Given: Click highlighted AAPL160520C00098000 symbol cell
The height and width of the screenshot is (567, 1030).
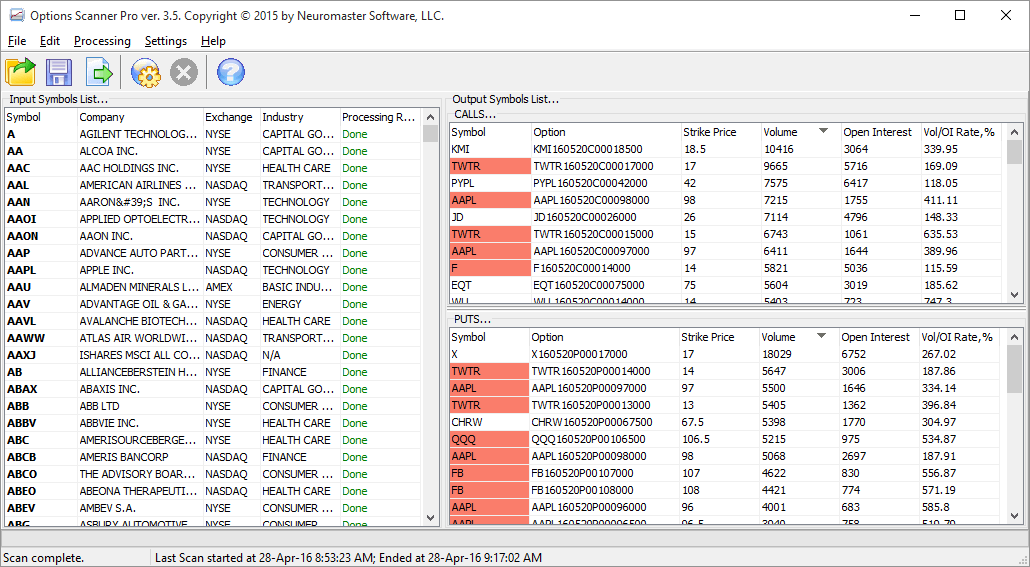Looking at the screenshot, I should (490, 200).
